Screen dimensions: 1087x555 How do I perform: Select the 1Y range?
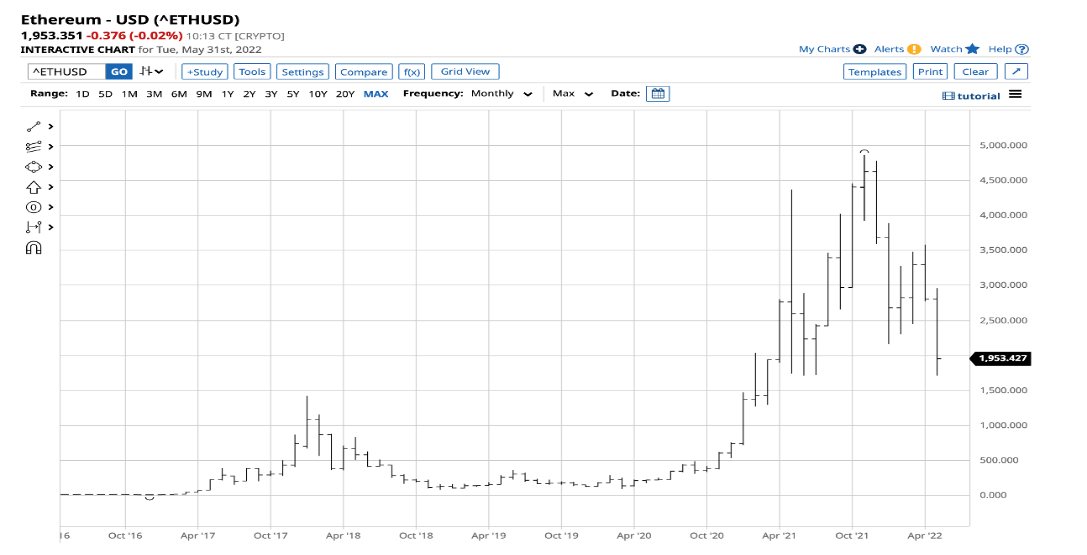[227, 94]
